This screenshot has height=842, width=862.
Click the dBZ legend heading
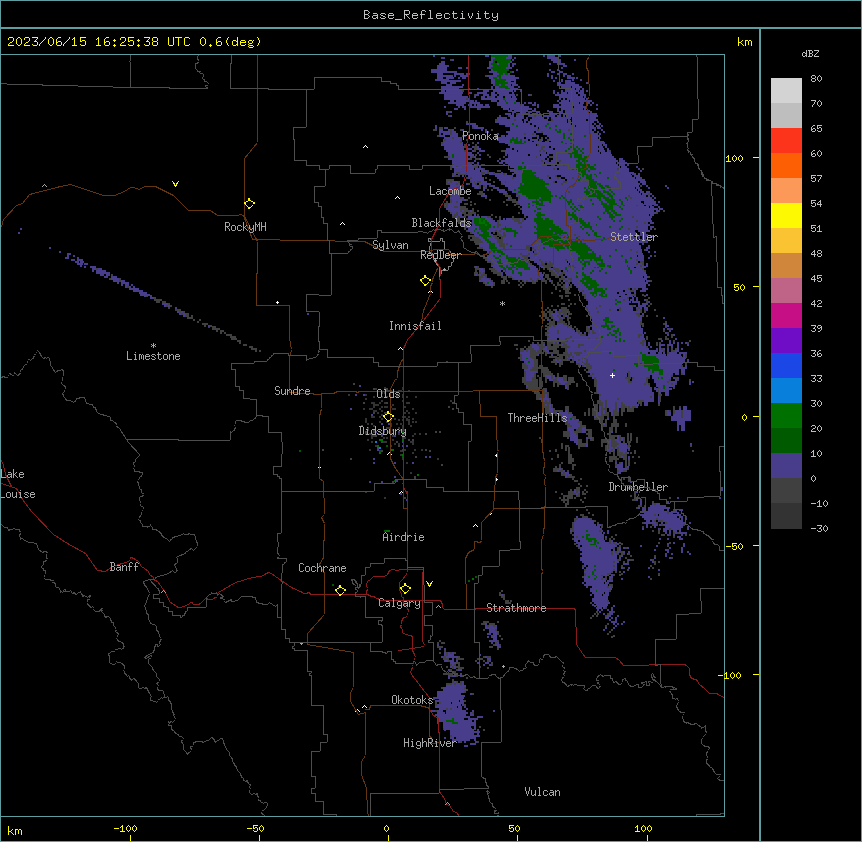click(810, 54)
